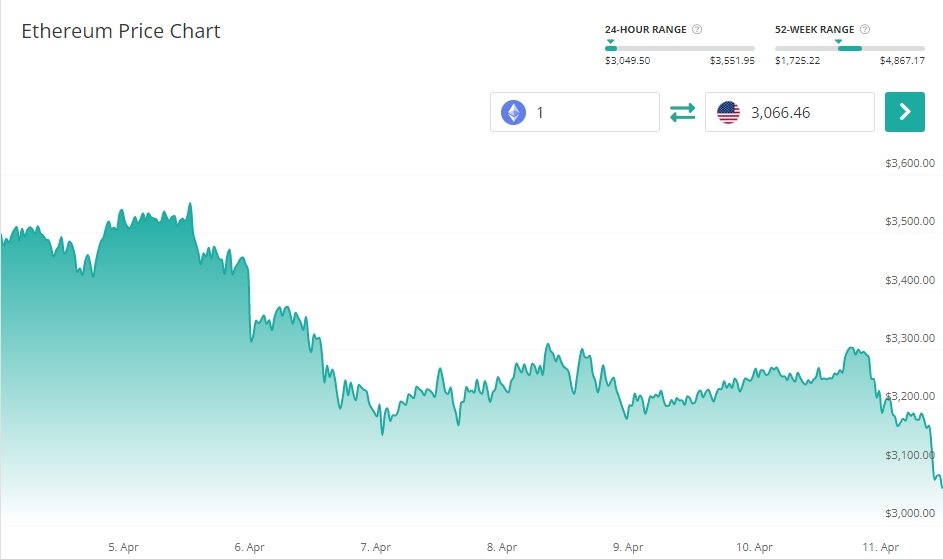Focus the USD value field showing 3,066.46
Image resolution: width=943 pixels, height=559 pixels.
point(805,112)
